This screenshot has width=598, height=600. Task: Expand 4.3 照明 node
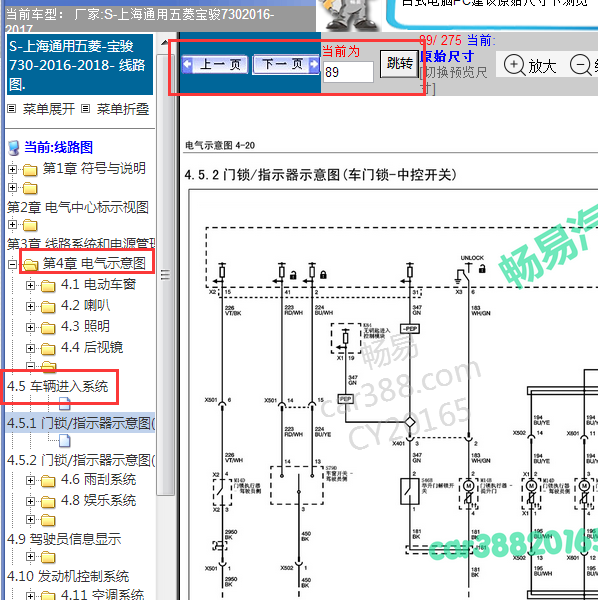30,327
